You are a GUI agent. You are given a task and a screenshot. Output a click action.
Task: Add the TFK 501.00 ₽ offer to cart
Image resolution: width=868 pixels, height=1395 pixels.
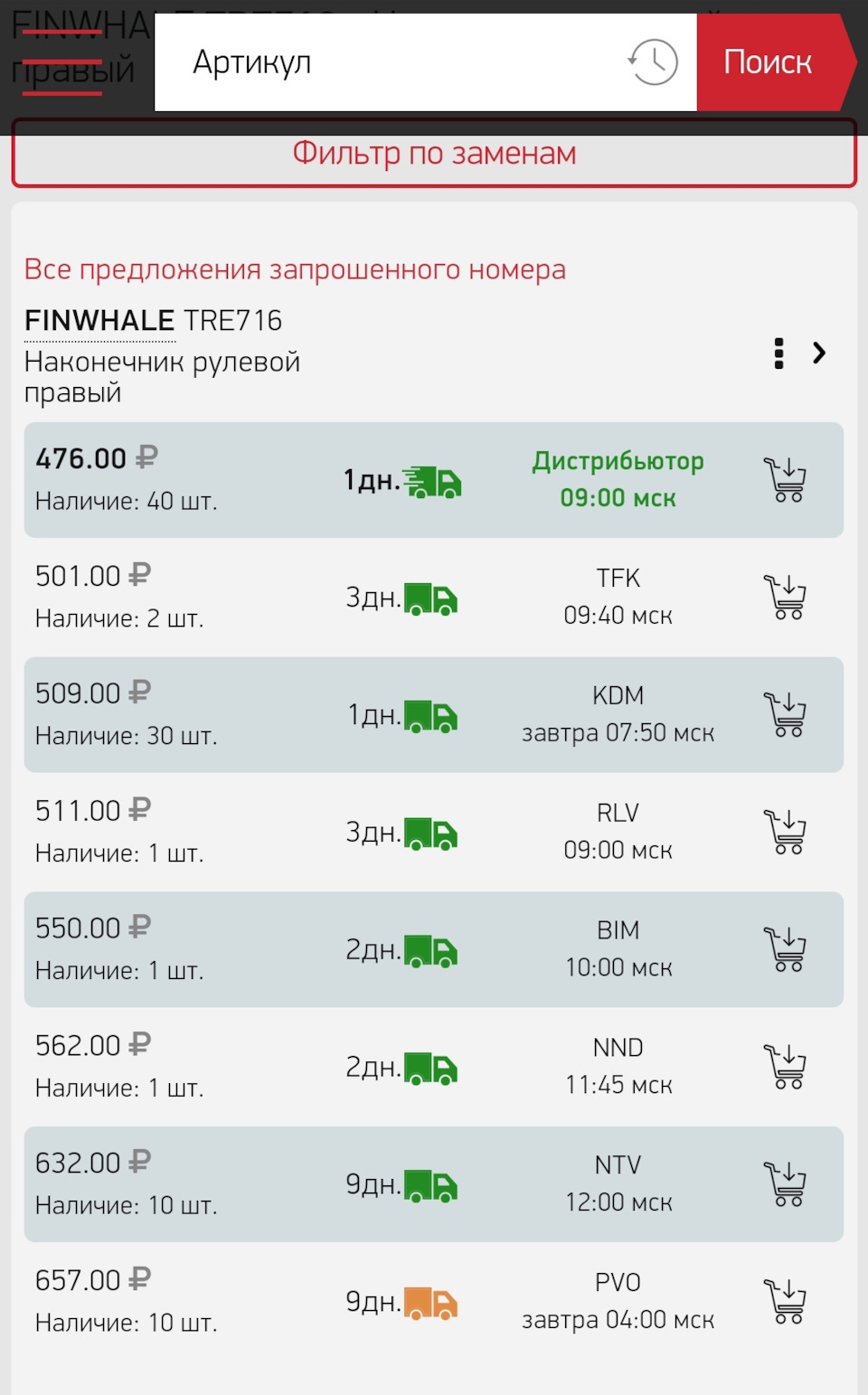coord(785,598)
